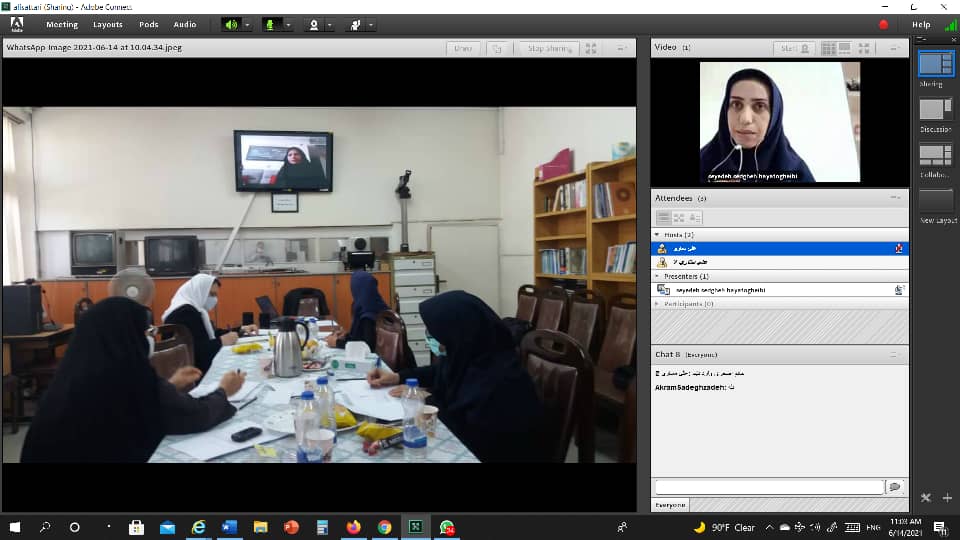Toggle the webcam icon in toolbar
The height and width of the screenshot is (540, 960).
click(x=313, y=24)
